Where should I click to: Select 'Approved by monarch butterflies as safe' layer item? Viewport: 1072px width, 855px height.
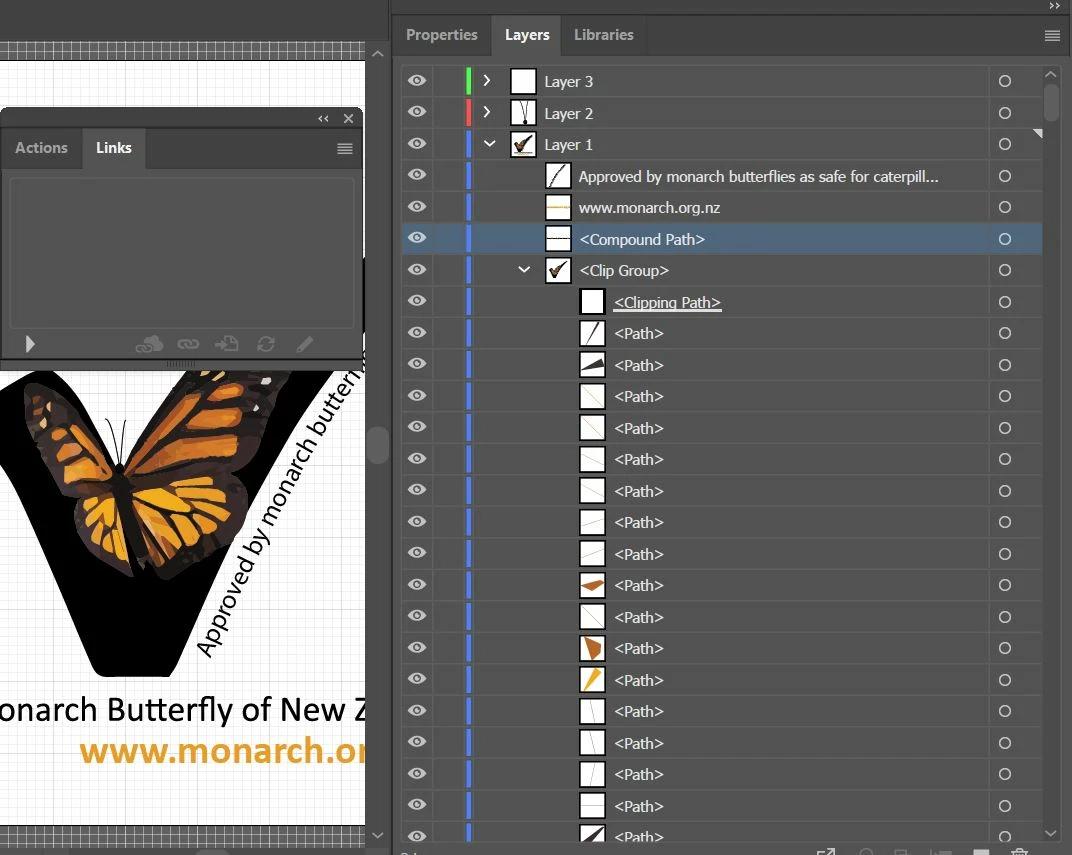pyautogui.click(x=758, y=176)
